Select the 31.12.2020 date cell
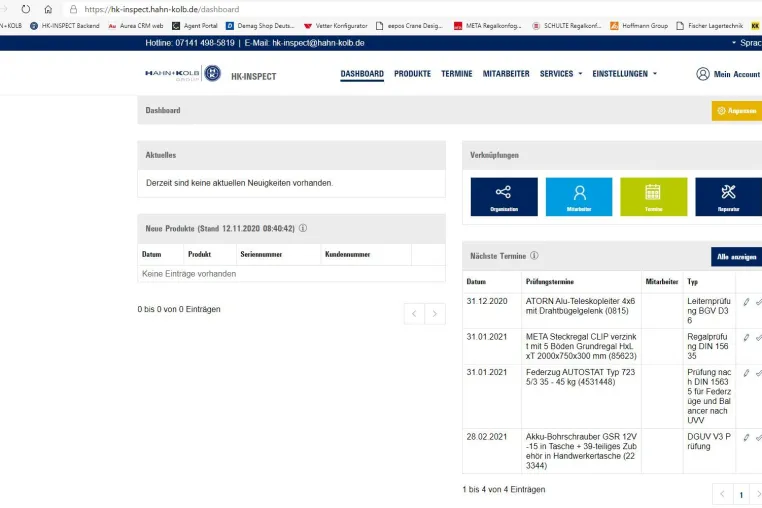 point(492,311)
